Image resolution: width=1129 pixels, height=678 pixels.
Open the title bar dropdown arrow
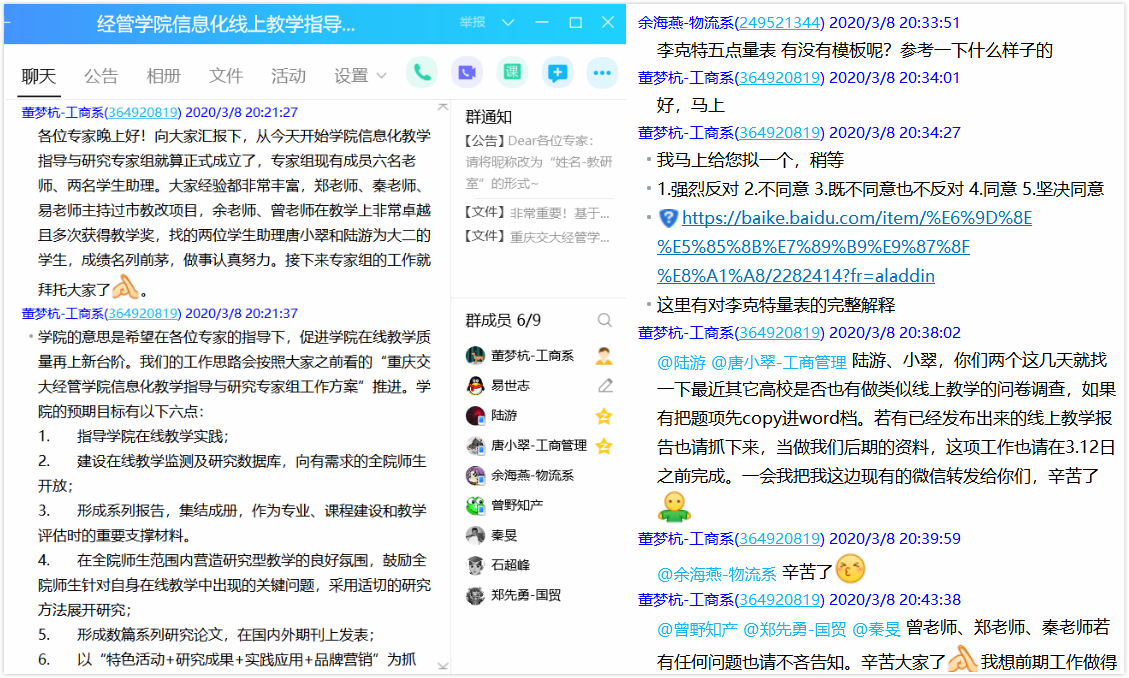508,22
